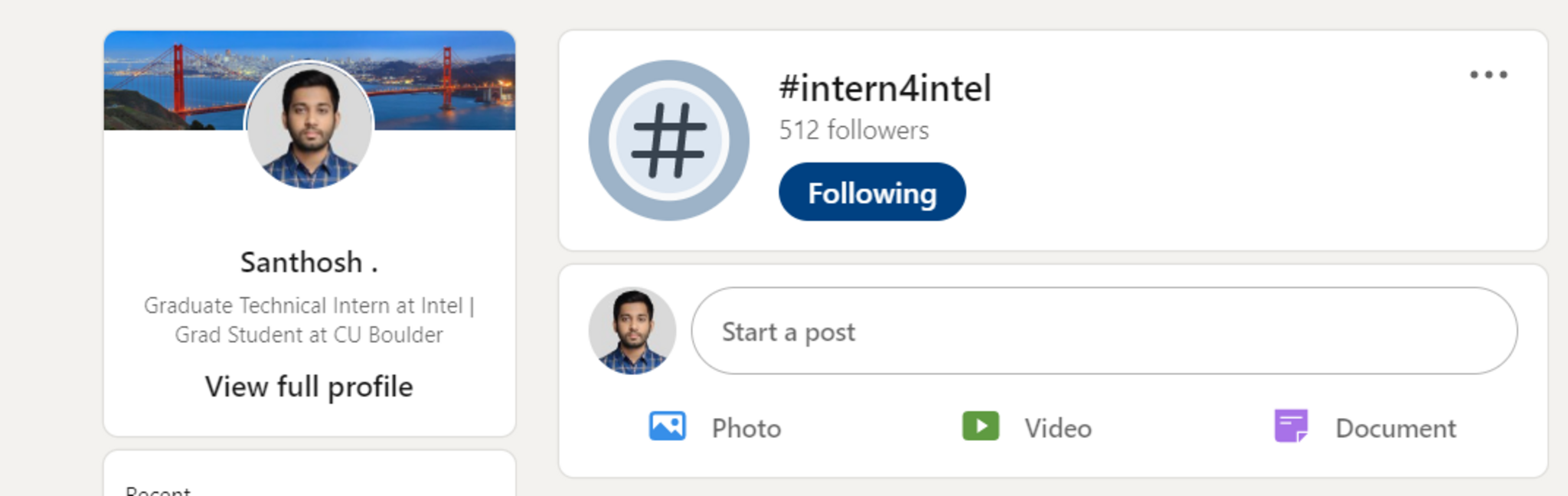Select the Document label text
The width and height of the screenshot is (1568, 496).
point(1396,429)
